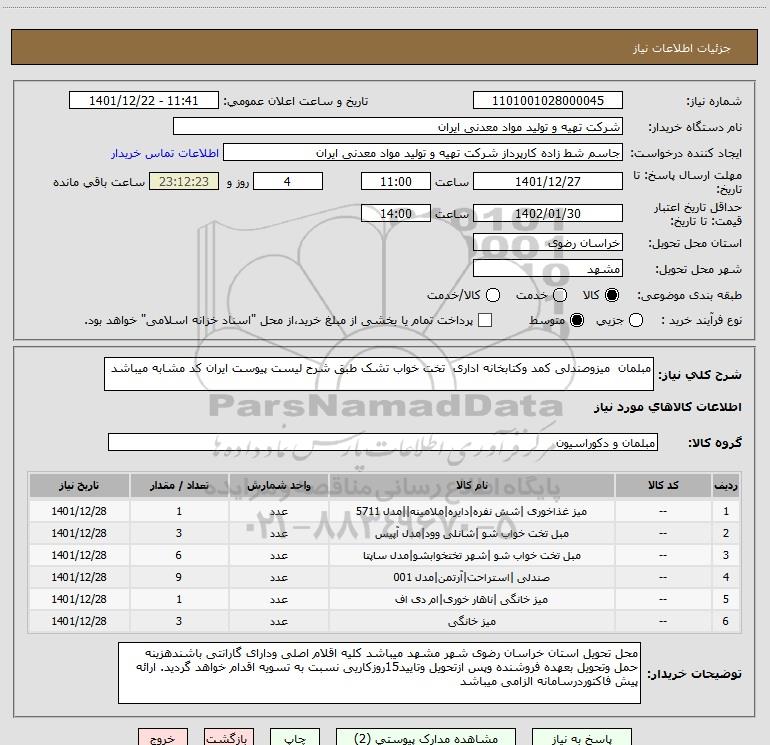Screen dimensions: 770x745
Task: Select row میز غذاخوری مدل 5711
Action: tap(385, 511)
